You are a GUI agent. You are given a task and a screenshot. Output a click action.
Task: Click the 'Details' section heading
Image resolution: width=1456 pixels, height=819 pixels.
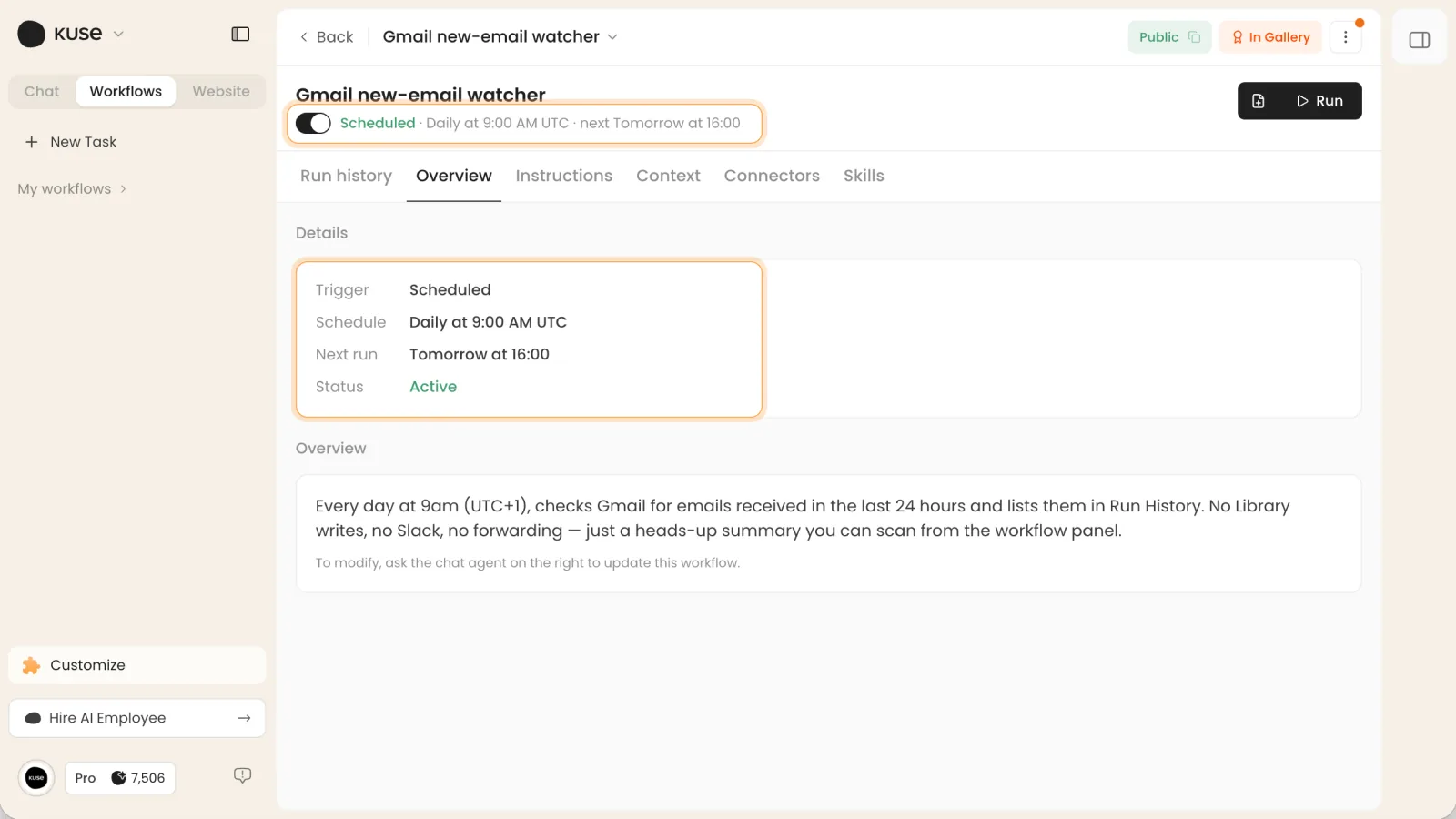[x=321, y=233]
